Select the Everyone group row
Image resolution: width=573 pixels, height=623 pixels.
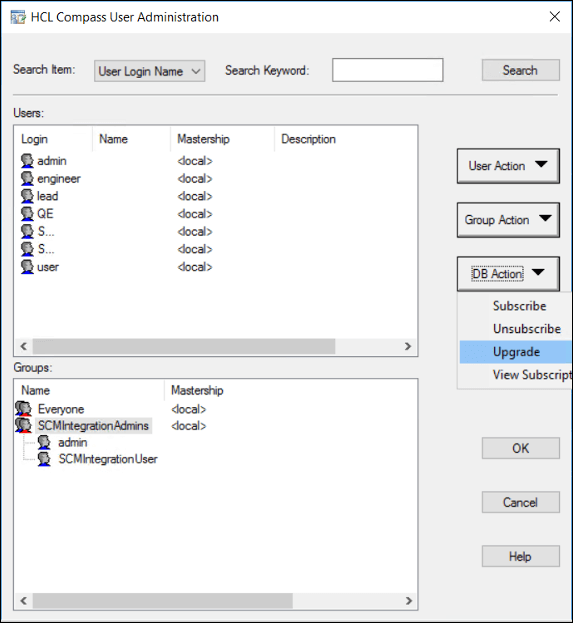(x=61, y=409)
